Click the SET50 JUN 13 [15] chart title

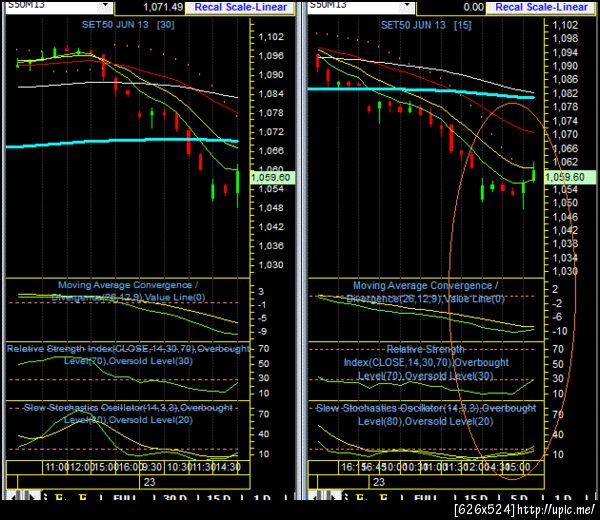(x=426, y=25)
